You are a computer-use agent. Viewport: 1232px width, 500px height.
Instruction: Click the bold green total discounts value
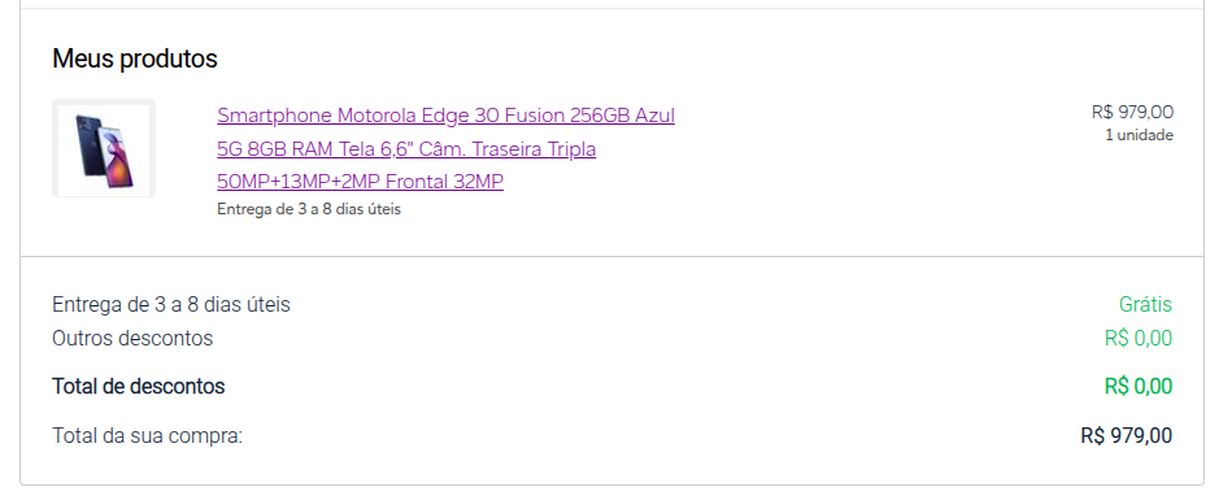pos(1139,386)
